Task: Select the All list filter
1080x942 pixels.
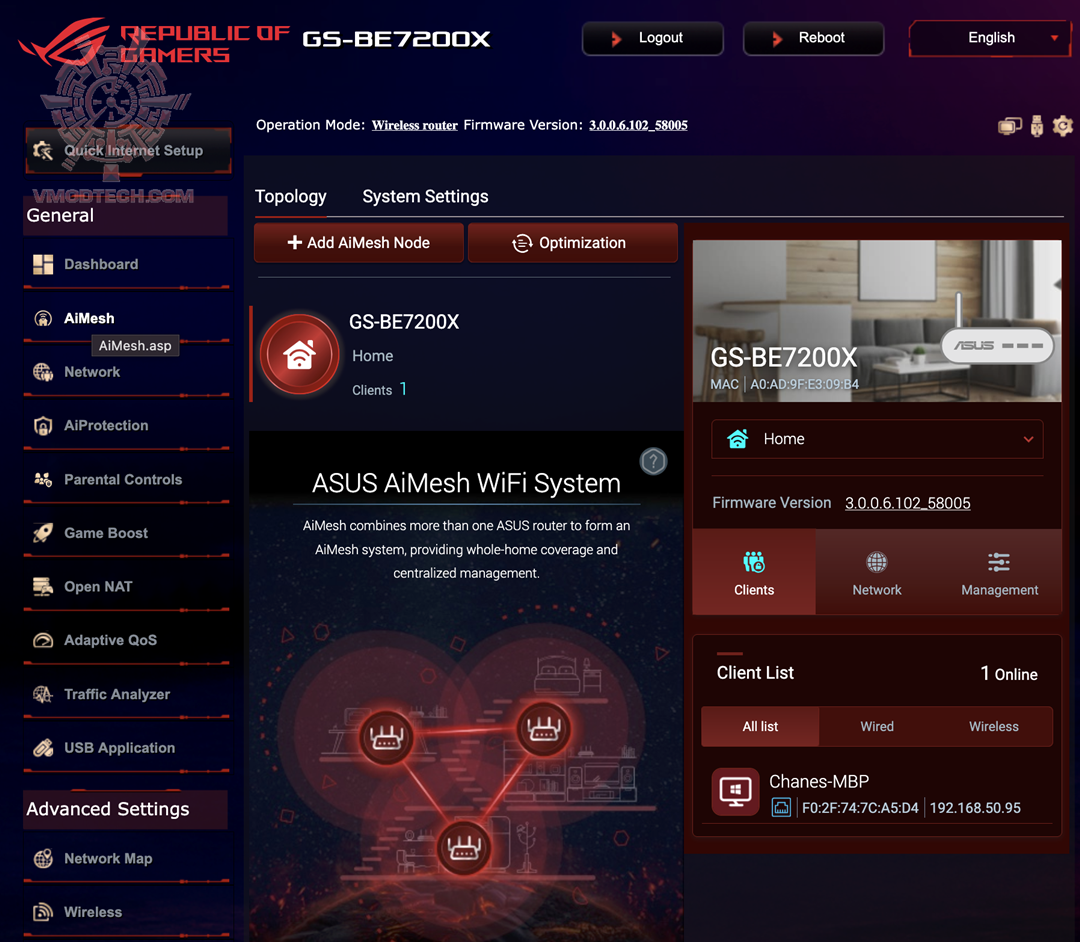Action: tap(759, 726)
